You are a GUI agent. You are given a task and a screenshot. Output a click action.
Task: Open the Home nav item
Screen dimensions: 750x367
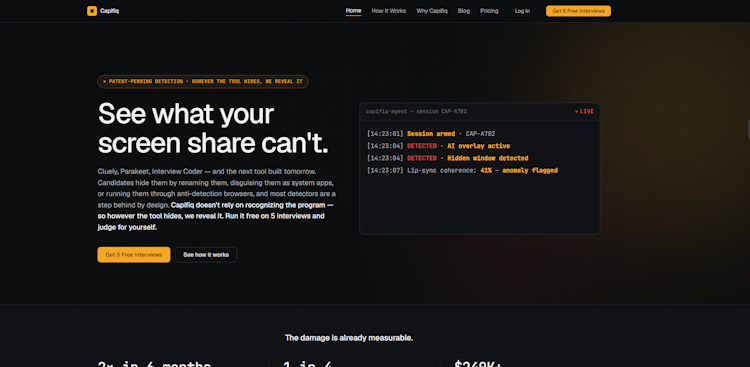pyautogui.click(x=353, y=11)
